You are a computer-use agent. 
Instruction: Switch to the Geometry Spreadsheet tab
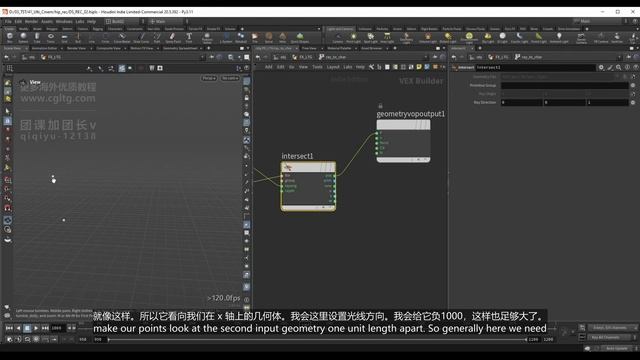point(180,48)
